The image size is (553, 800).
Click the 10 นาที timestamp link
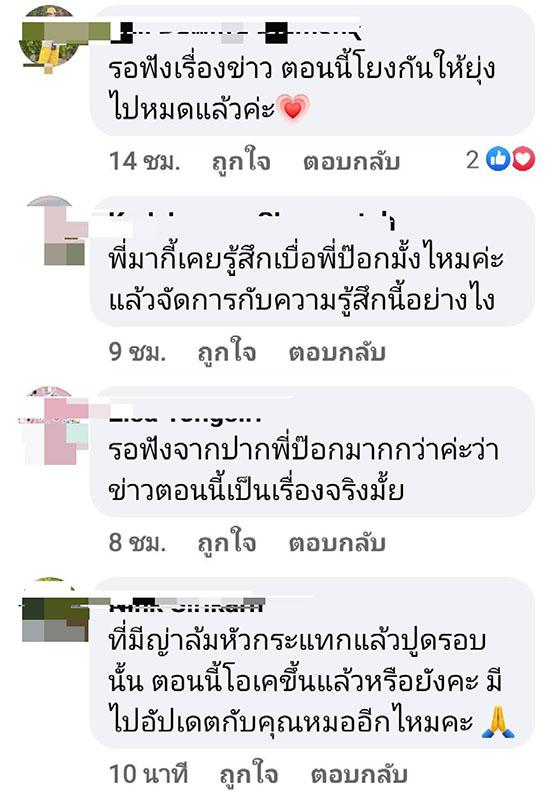[148, 774]
